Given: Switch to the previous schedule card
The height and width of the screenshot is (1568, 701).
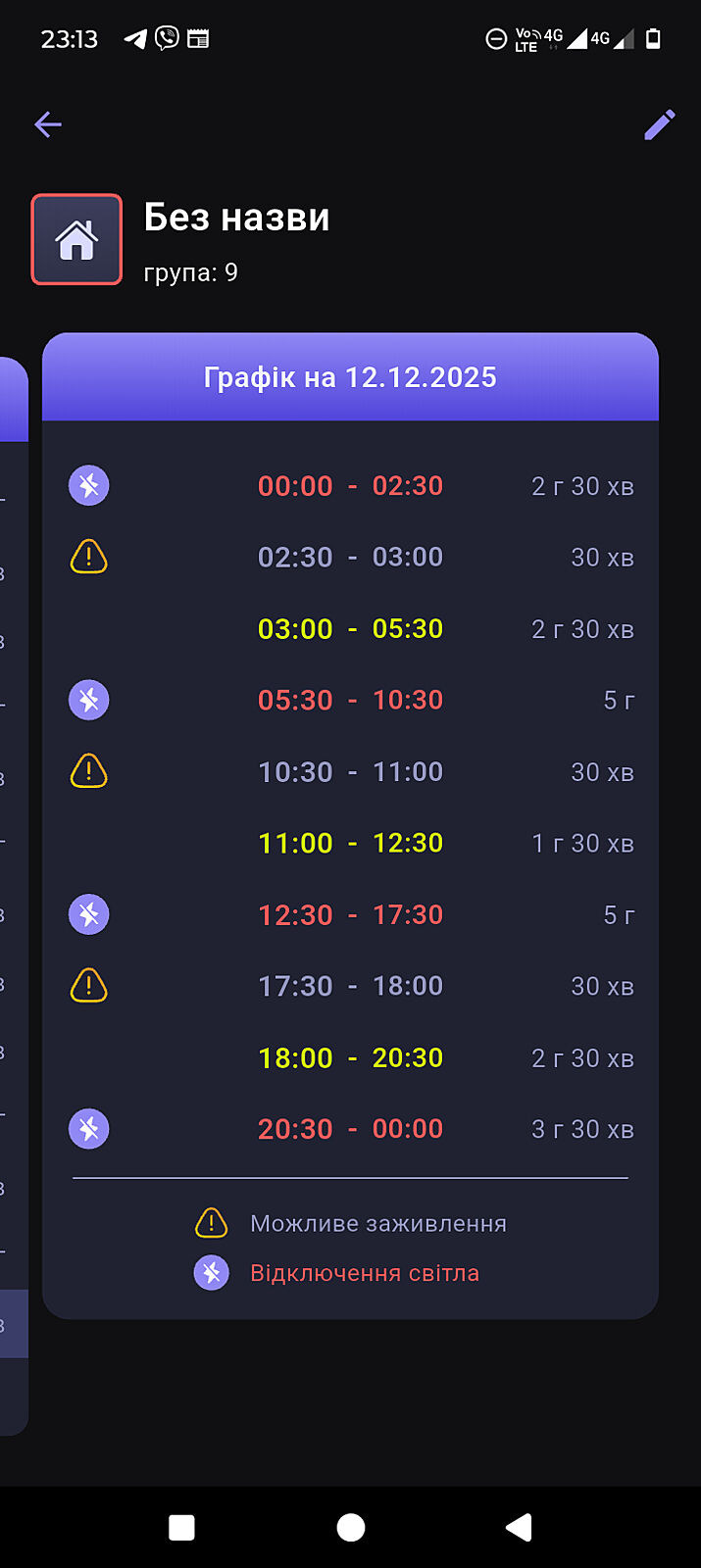Looking at the screenshot, I should (x=13, y=882).
